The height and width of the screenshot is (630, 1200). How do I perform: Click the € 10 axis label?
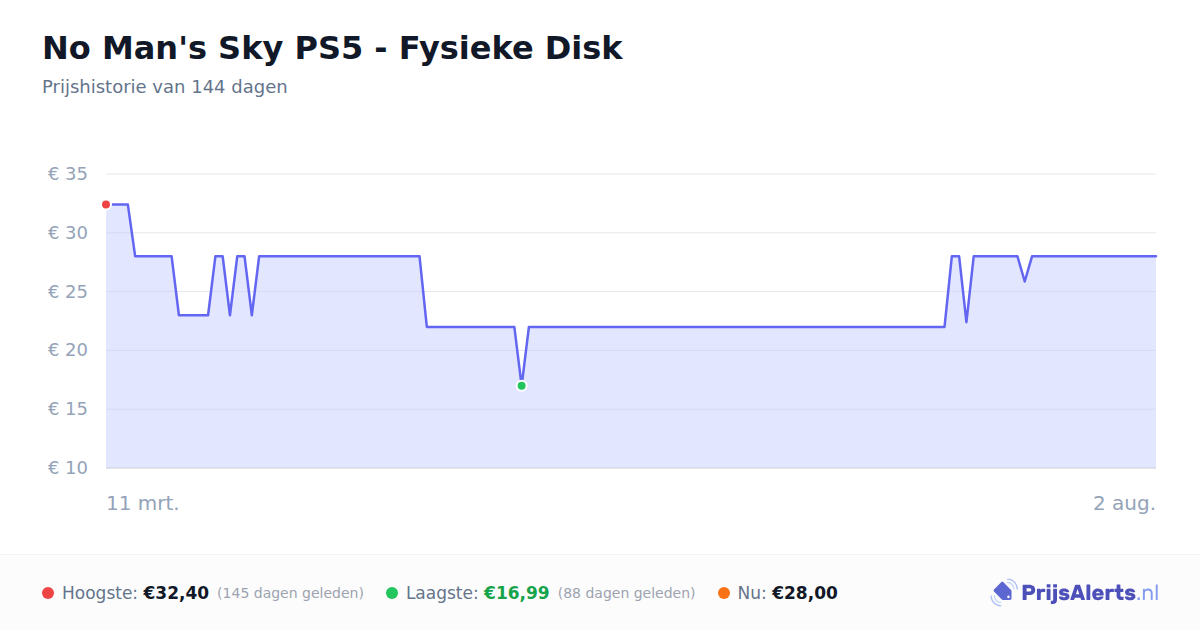click(68, 468)
